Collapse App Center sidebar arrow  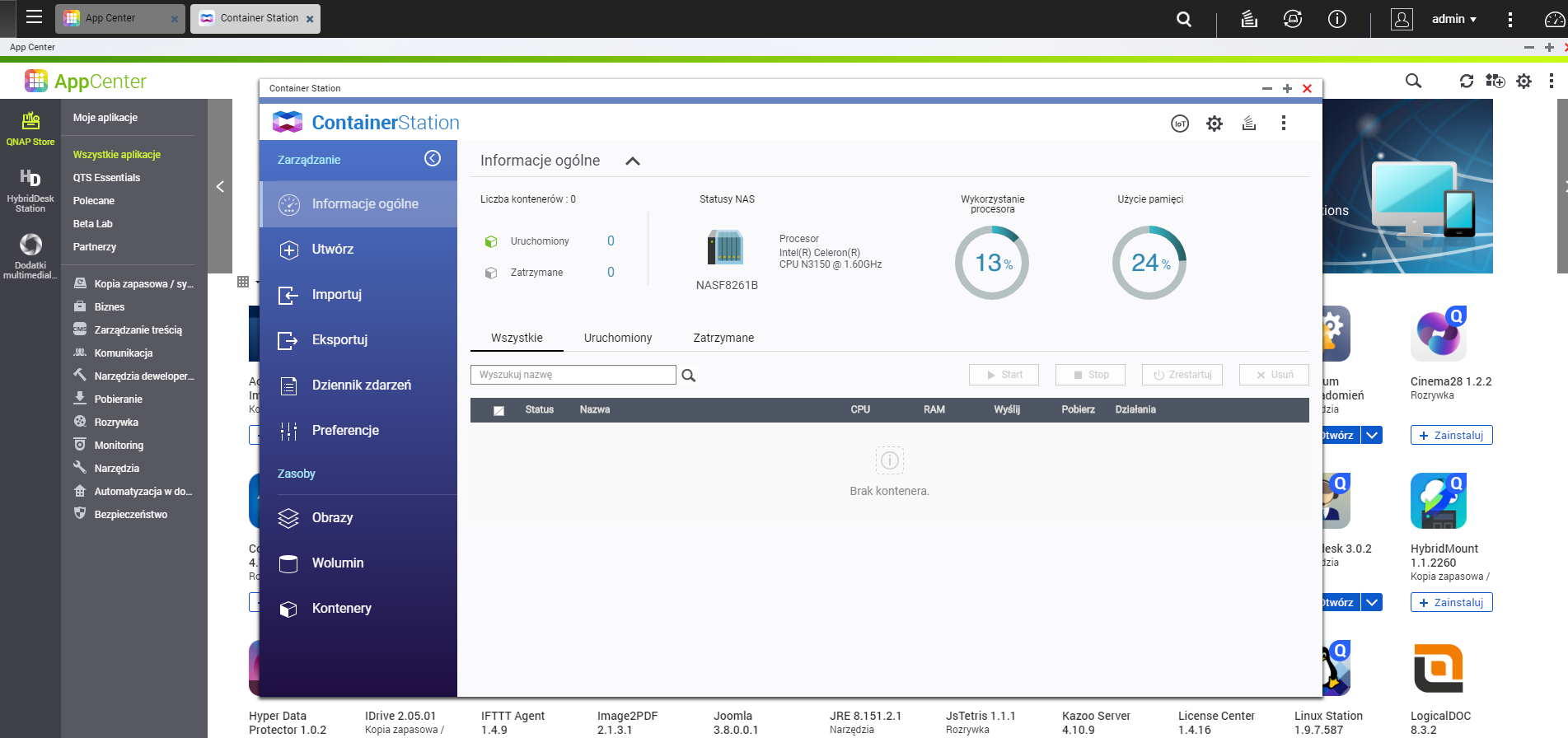[x=220, y=187]
